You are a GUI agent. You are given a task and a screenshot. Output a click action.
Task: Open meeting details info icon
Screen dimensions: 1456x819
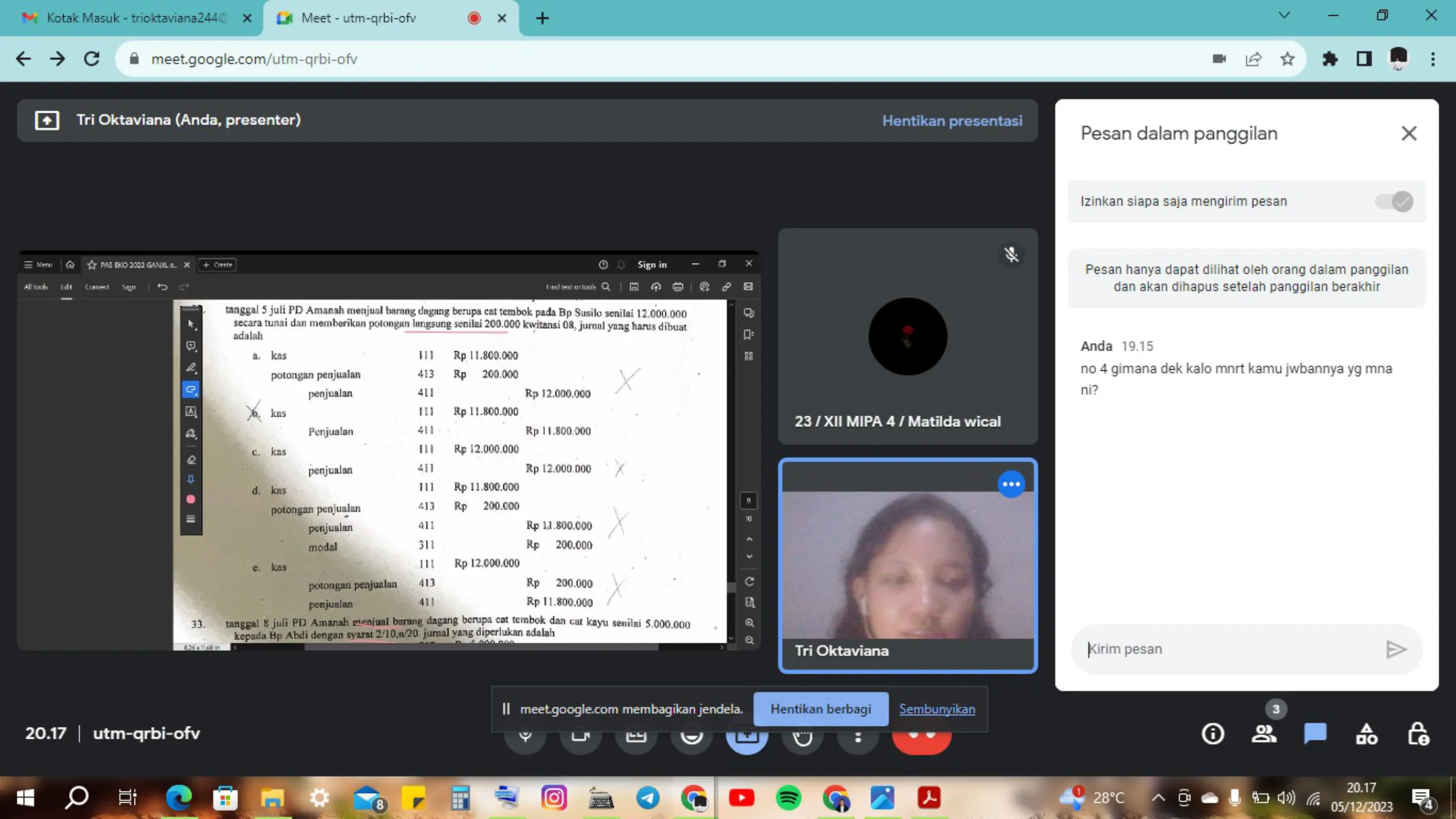1212,734
